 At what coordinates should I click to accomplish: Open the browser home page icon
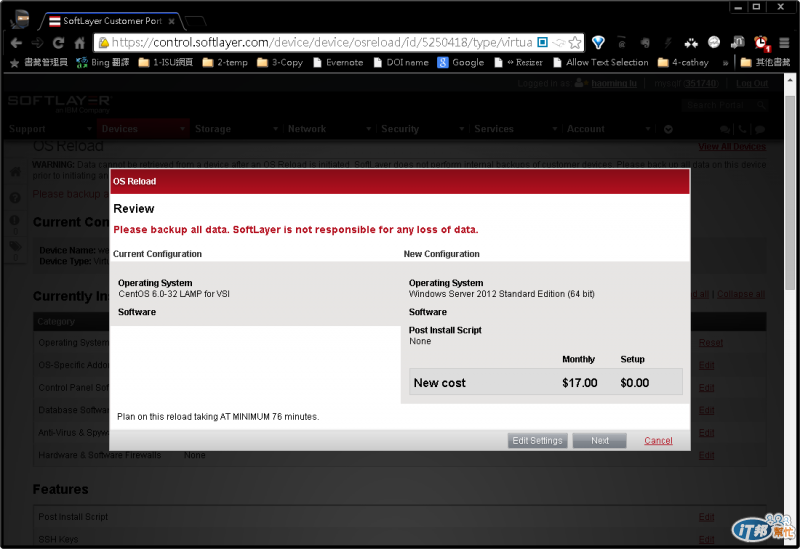pos(80,43)
